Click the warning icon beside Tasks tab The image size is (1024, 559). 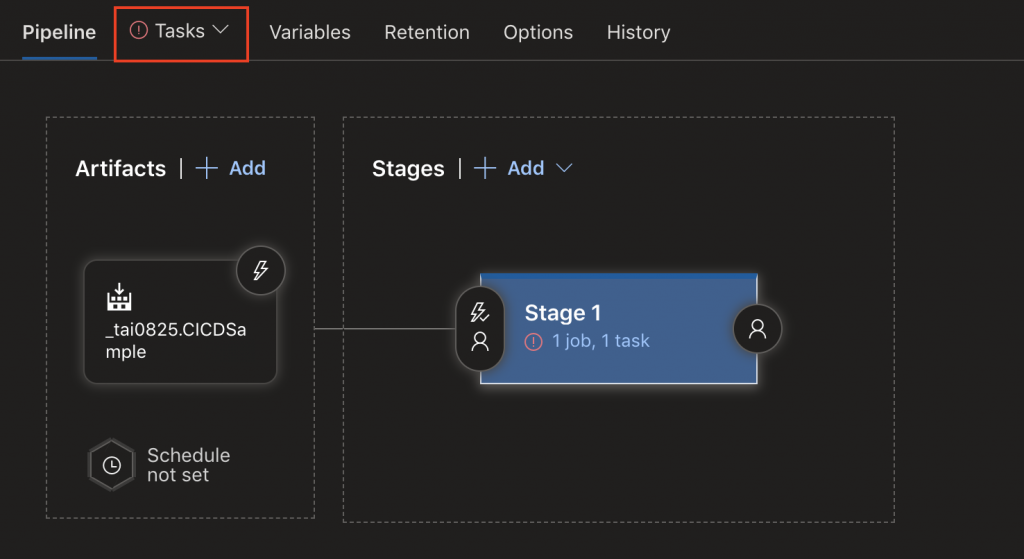[x=139, y=31]
